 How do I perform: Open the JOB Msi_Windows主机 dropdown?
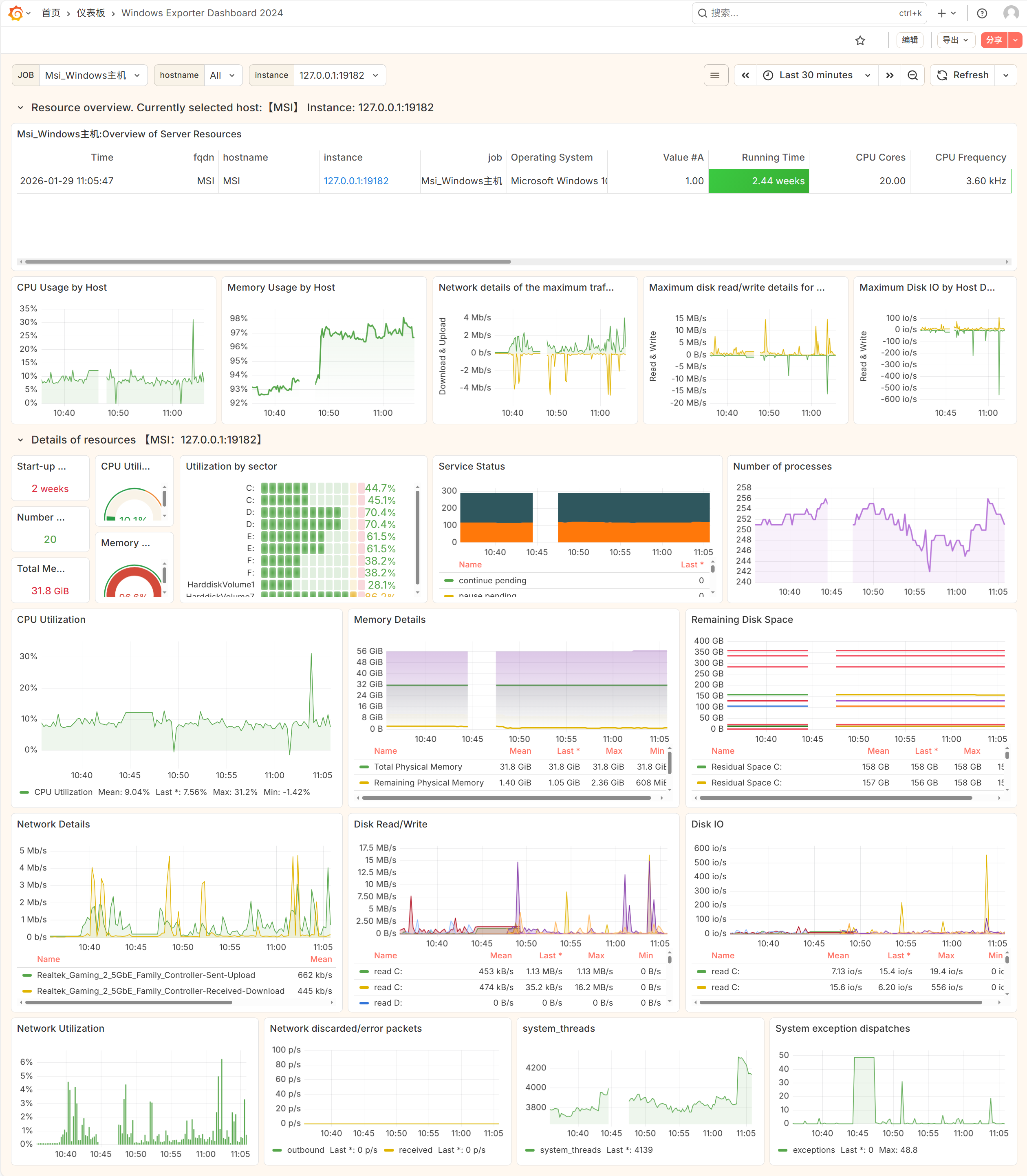[x=92, y=75]
